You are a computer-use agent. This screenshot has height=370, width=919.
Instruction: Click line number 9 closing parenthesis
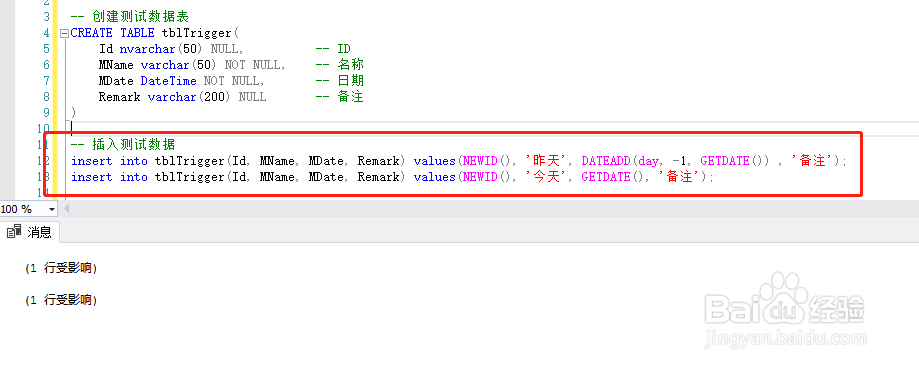click(73, 112)
